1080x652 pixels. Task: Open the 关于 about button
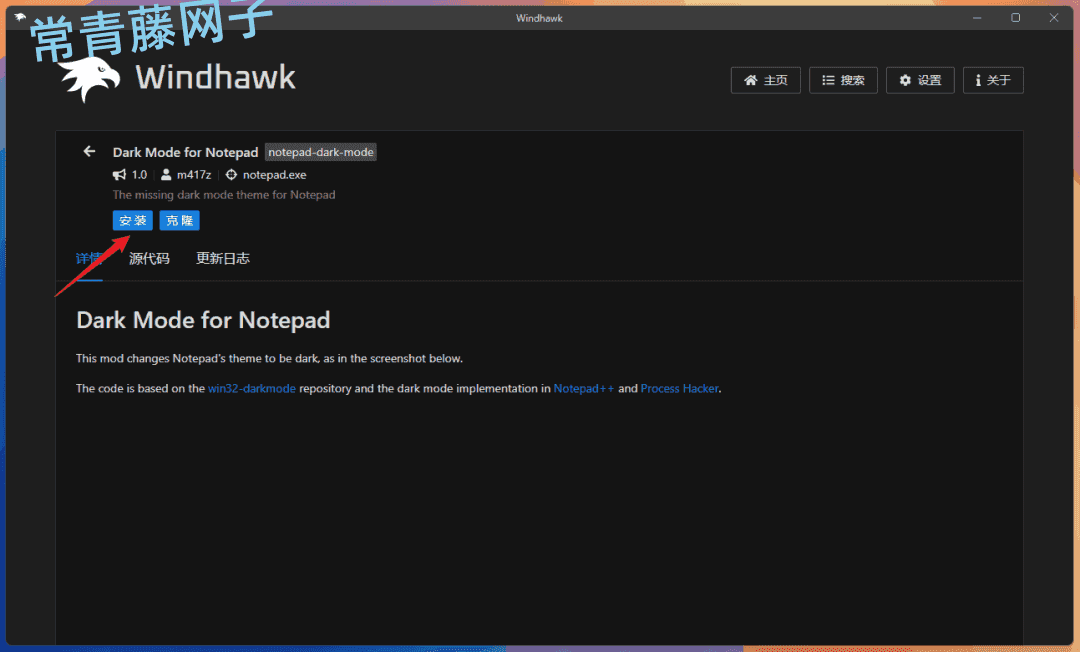tap(993, 81)
